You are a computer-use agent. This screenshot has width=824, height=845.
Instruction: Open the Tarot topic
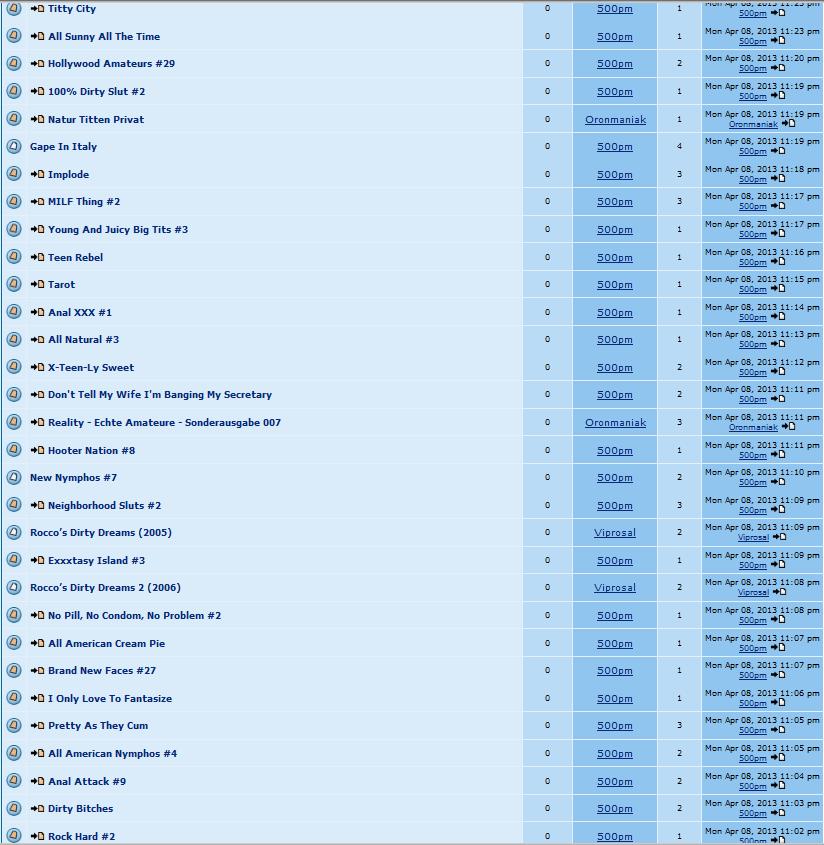(61, 284)
